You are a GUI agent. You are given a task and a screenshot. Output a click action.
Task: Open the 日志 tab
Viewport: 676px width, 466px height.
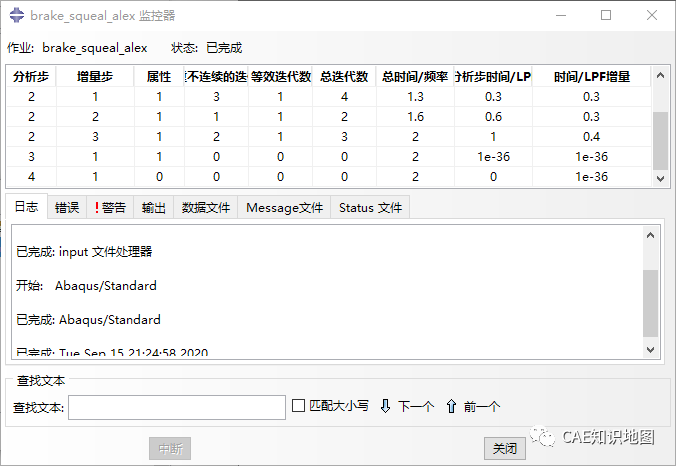pyautogui.click(x=26, y=207)
